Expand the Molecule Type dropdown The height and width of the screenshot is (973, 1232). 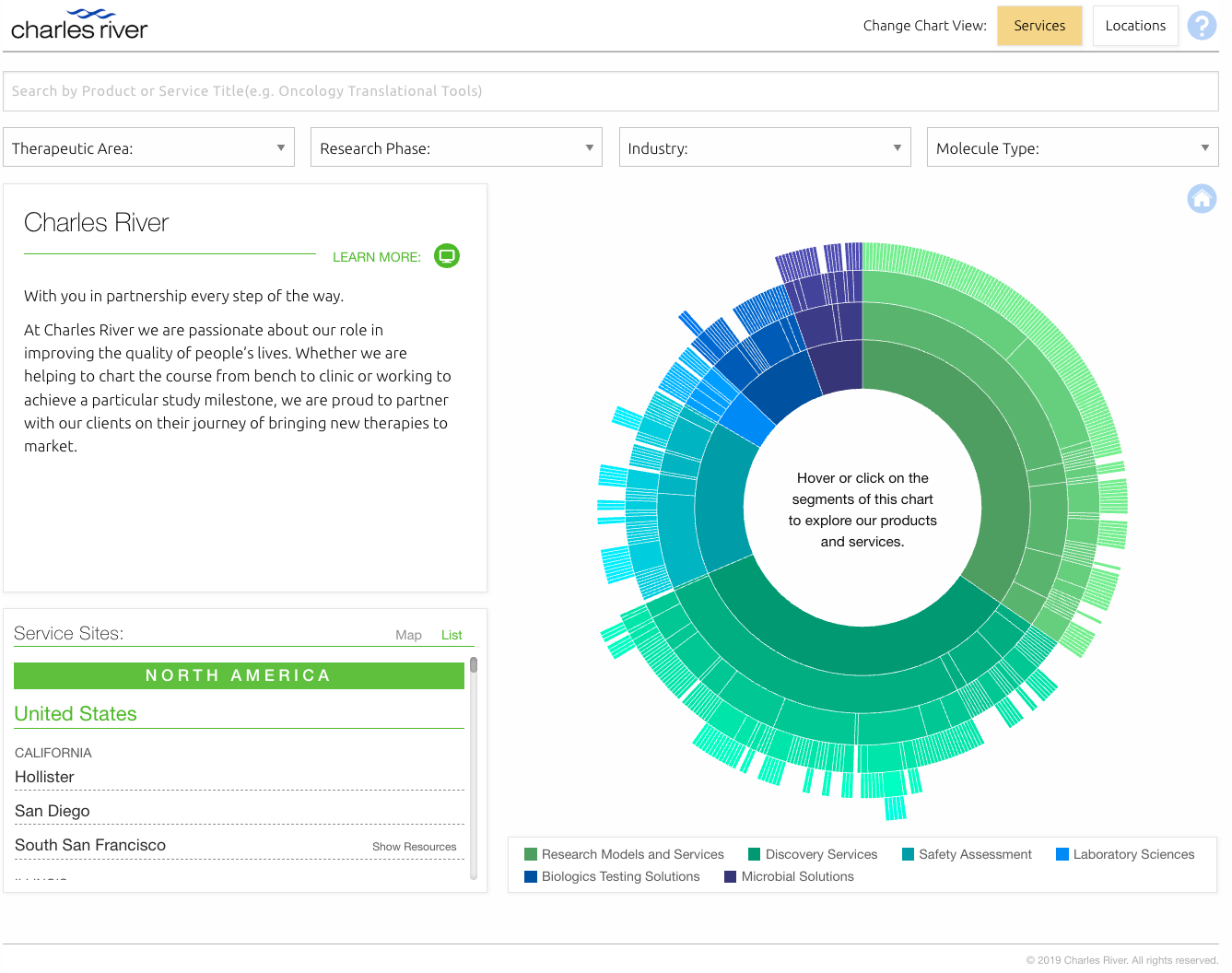pyautogui.click(x=1072, y=147)
